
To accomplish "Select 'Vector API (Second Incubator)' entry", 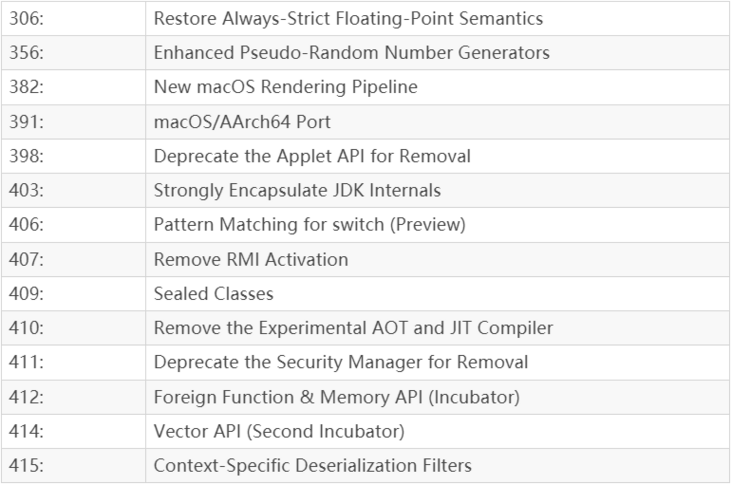I will [279, 431].
